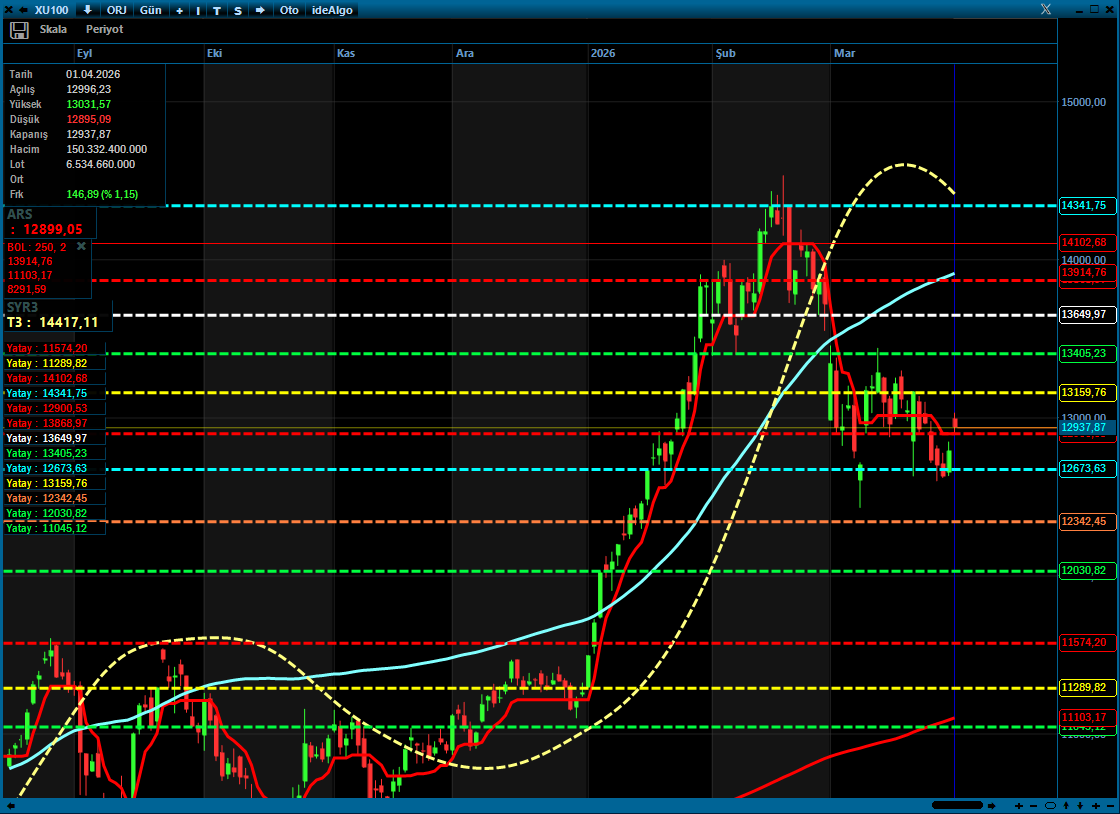The width and height of the screenshot is (1120, 814).
Task: Click the 12937,87 current price label
Action: [x=1087, y=428]
